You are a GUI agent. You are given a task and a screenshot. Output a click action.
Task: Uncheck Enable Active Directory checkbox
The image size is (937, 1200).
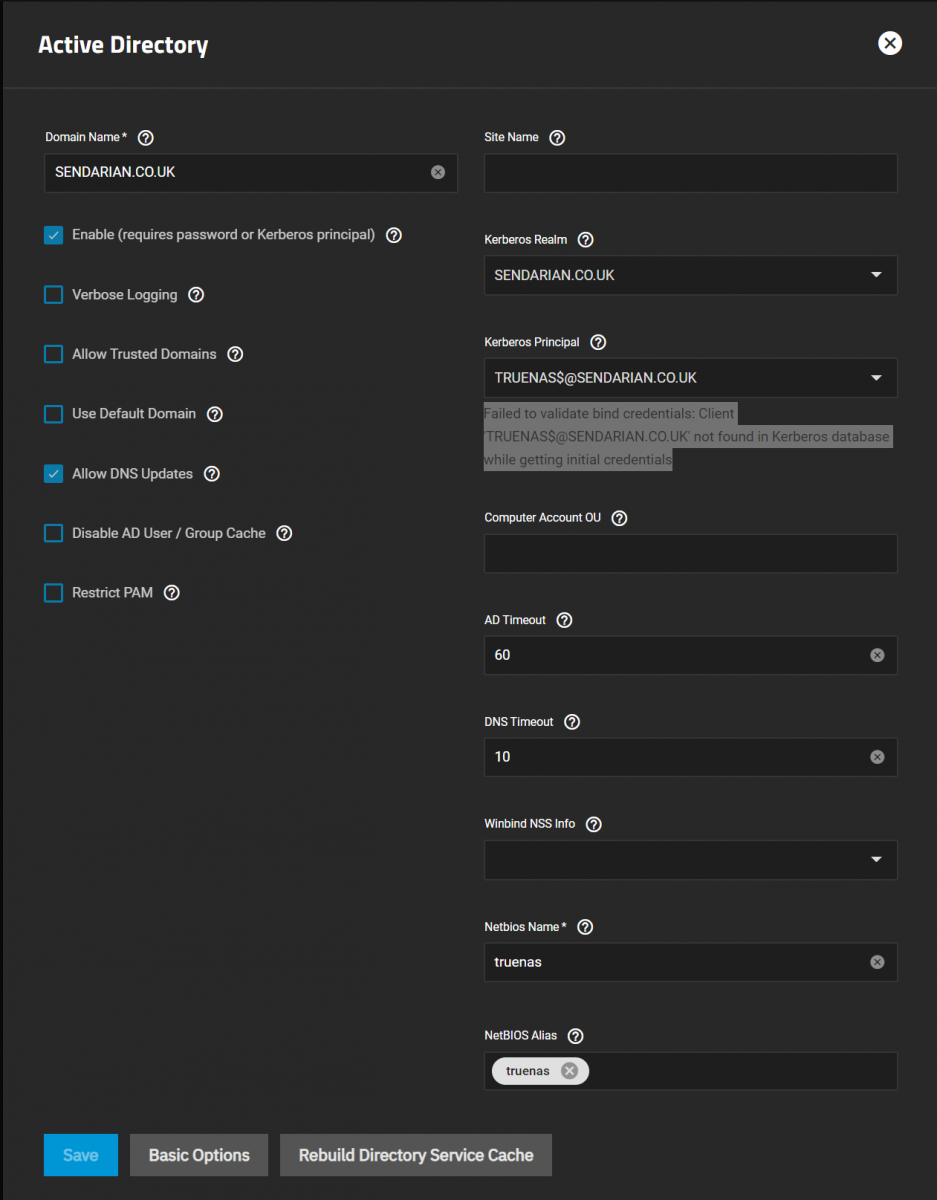[54, 235]
